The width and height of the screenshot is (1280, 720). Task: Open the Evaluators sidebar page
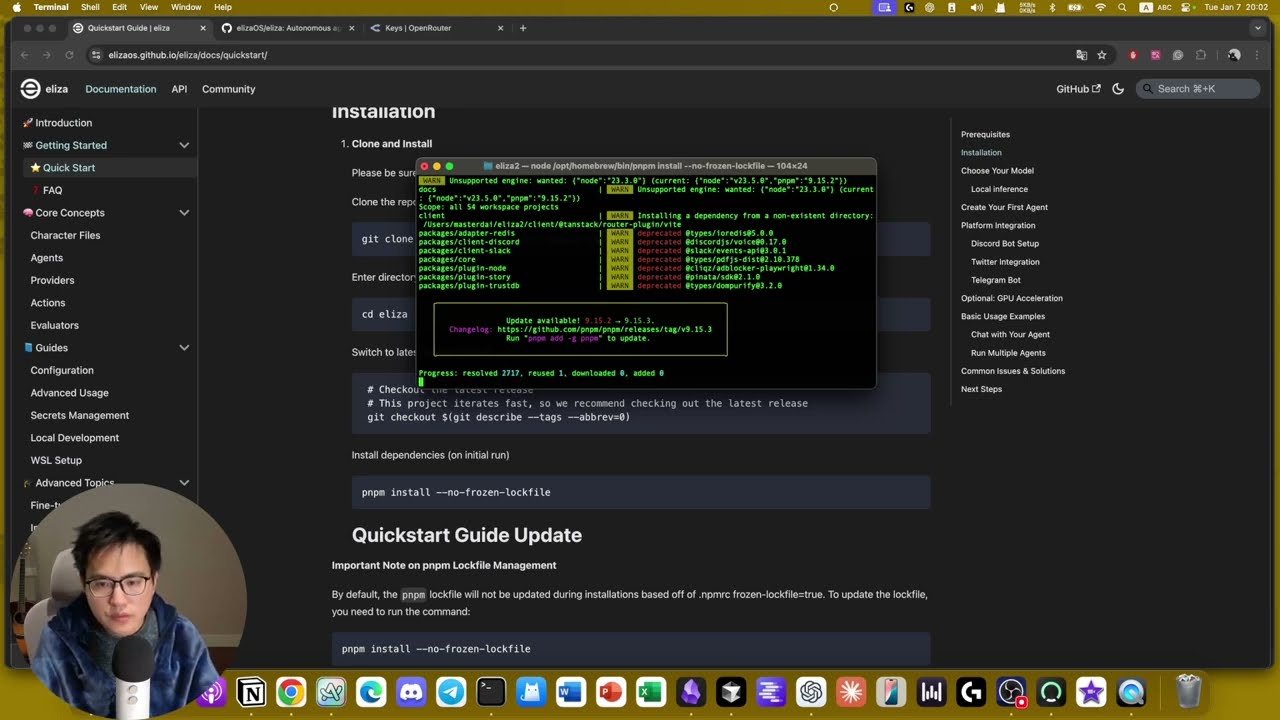click(54, 325)
